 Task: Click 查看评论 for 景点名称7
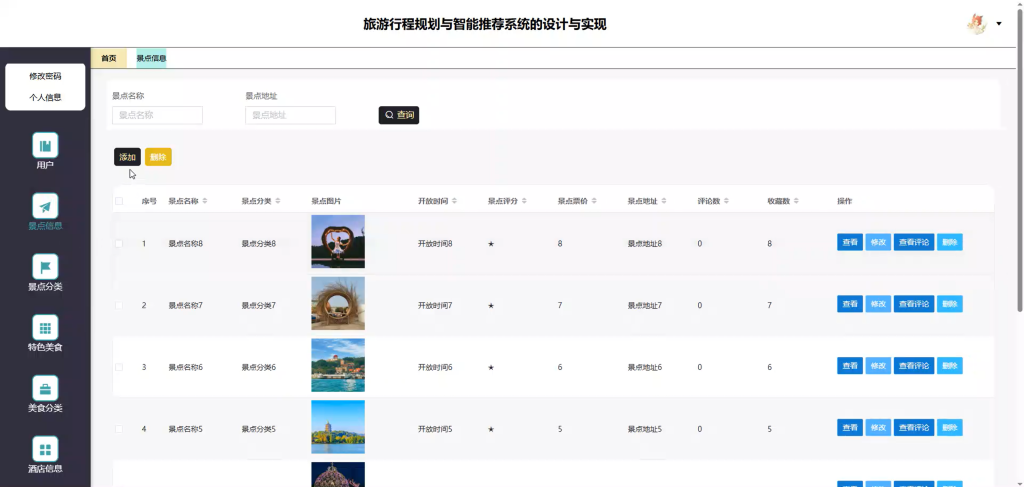[914, 304]
